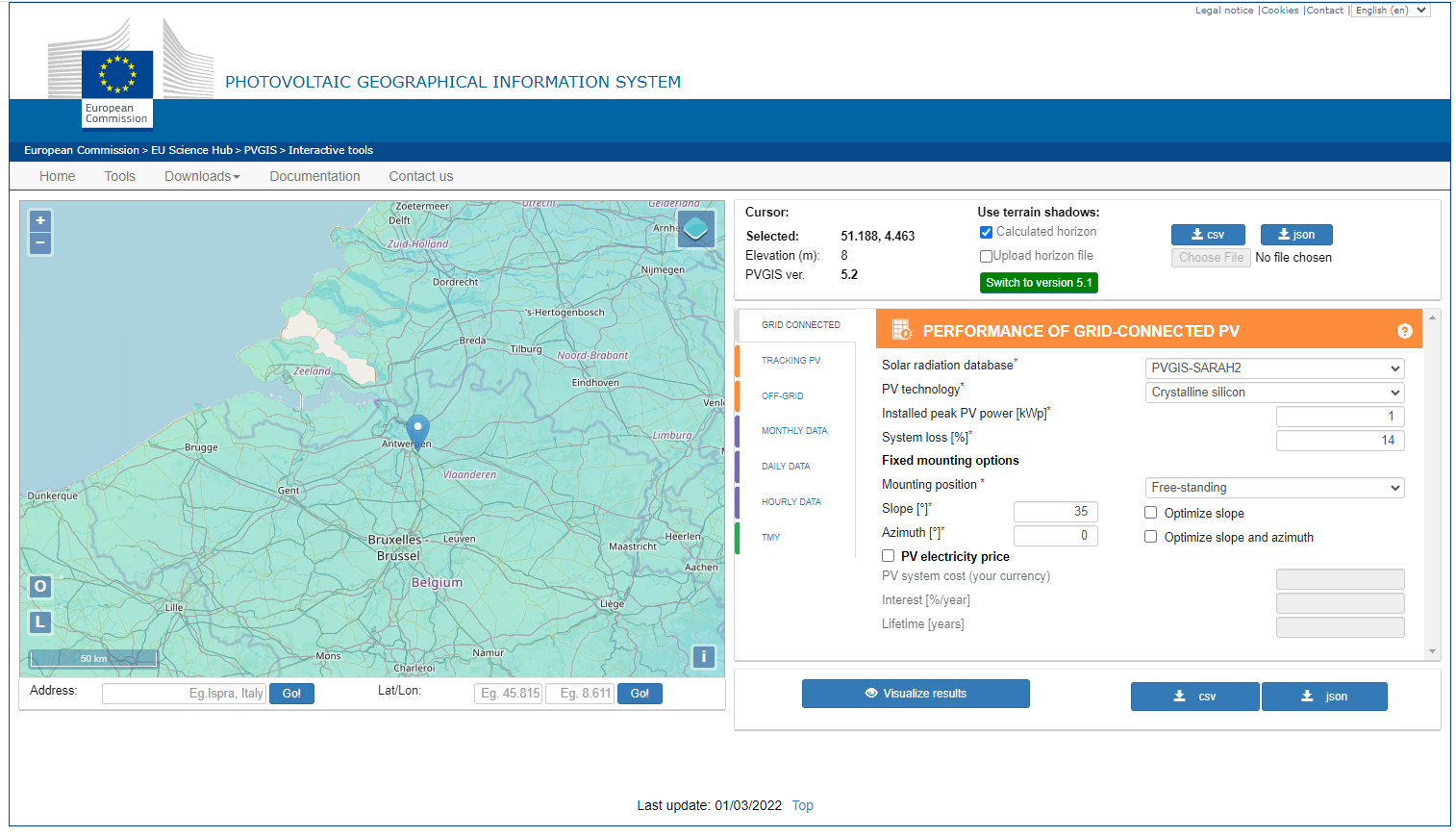Click the results panel scrollbar down arrow

(1432, 651)
